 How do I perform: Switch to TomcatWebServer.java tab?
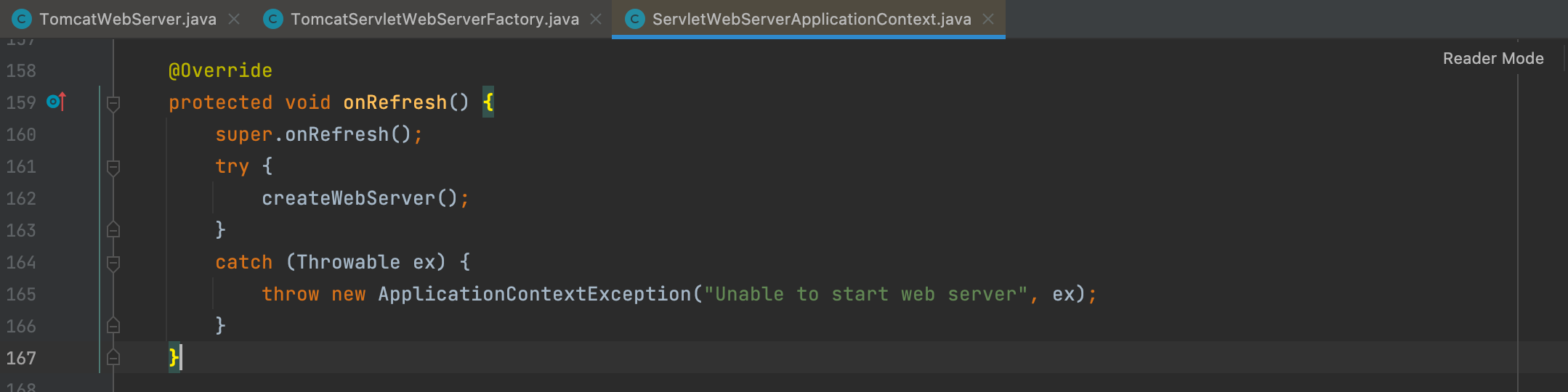coord(128,19)
